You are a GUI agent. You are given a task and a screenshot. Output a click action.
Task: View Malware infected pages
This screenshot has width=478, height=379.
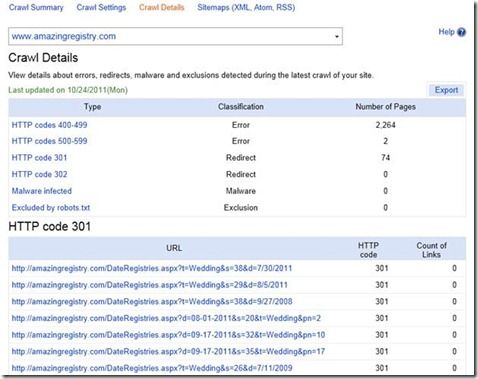(42, 191)
